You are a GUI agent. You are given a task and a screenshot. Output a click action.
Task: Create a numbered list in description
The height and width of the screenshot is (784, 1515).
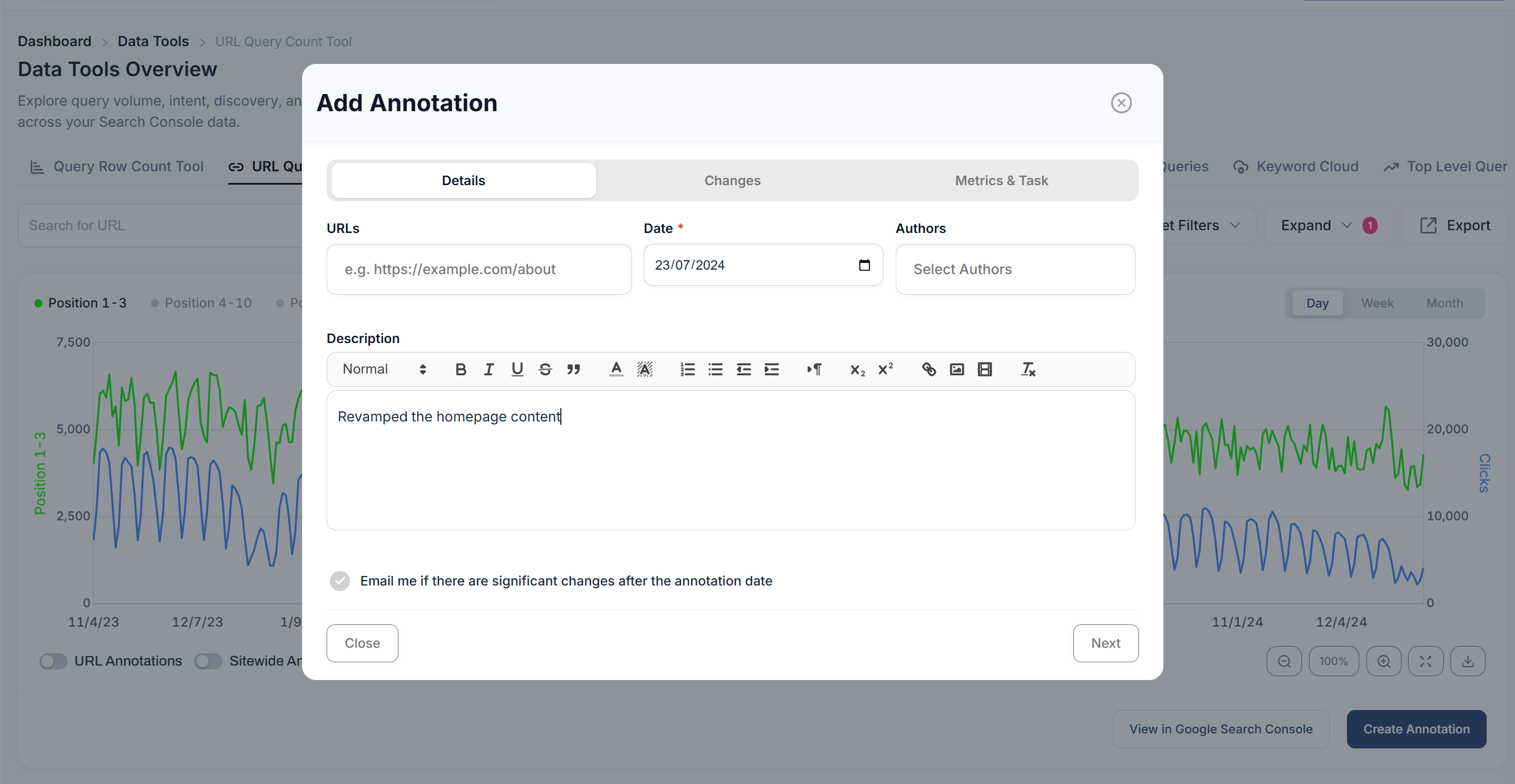[688, 369]
